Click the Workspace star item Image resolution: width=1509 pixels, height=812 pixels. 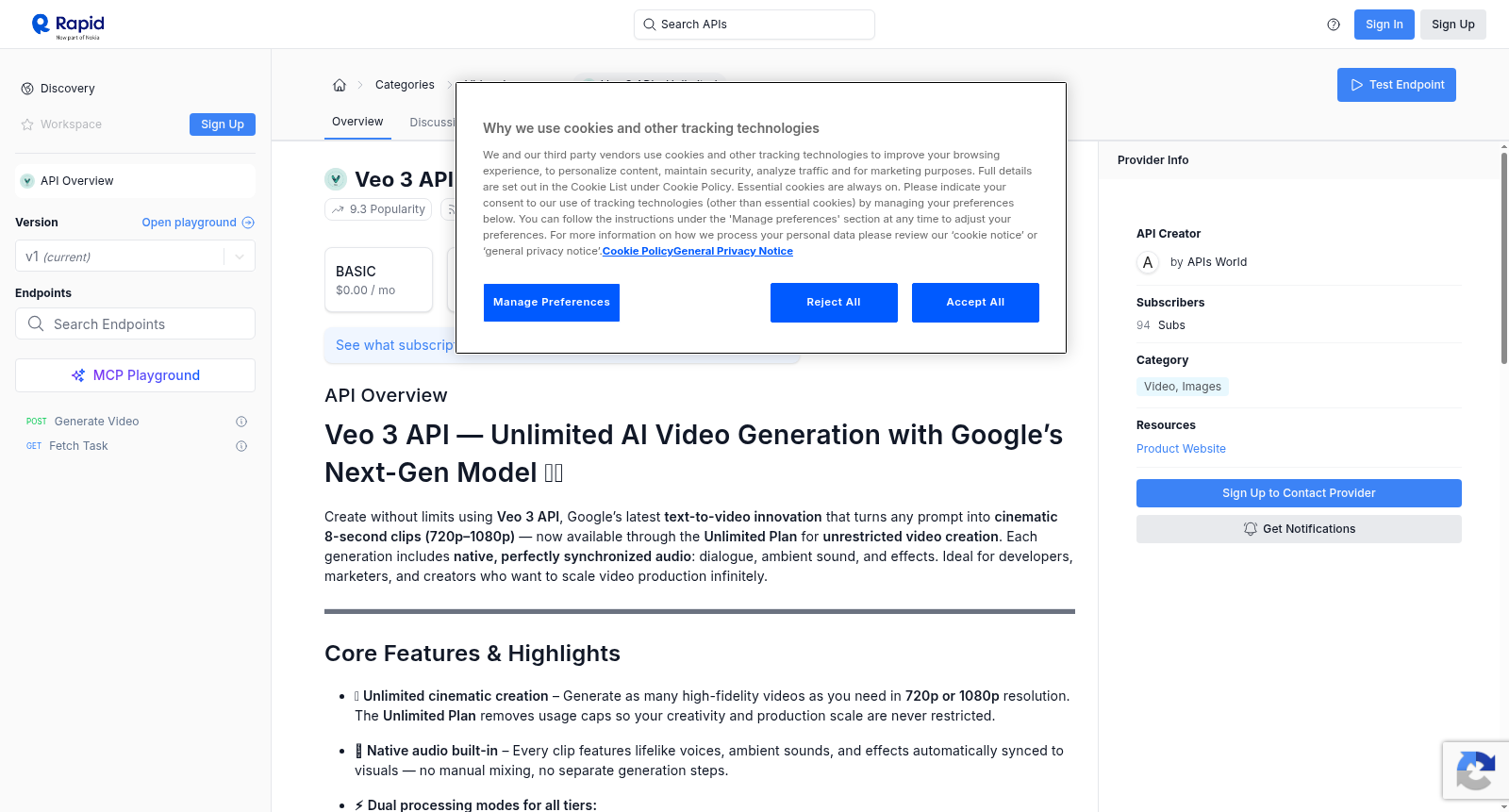pos(61,124)
